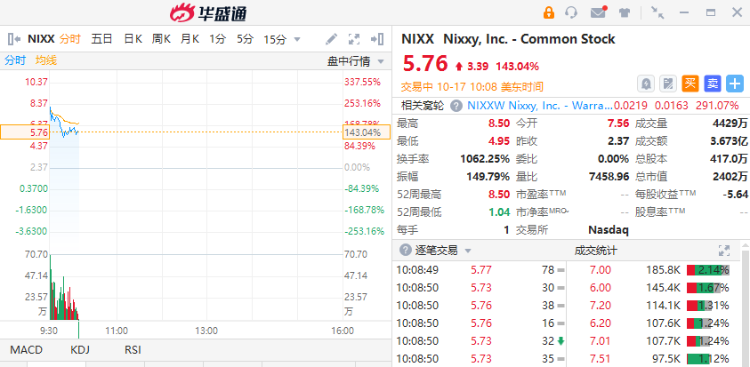Open the notes icon beside alert bell
The image size is (750, 367).
668,84
